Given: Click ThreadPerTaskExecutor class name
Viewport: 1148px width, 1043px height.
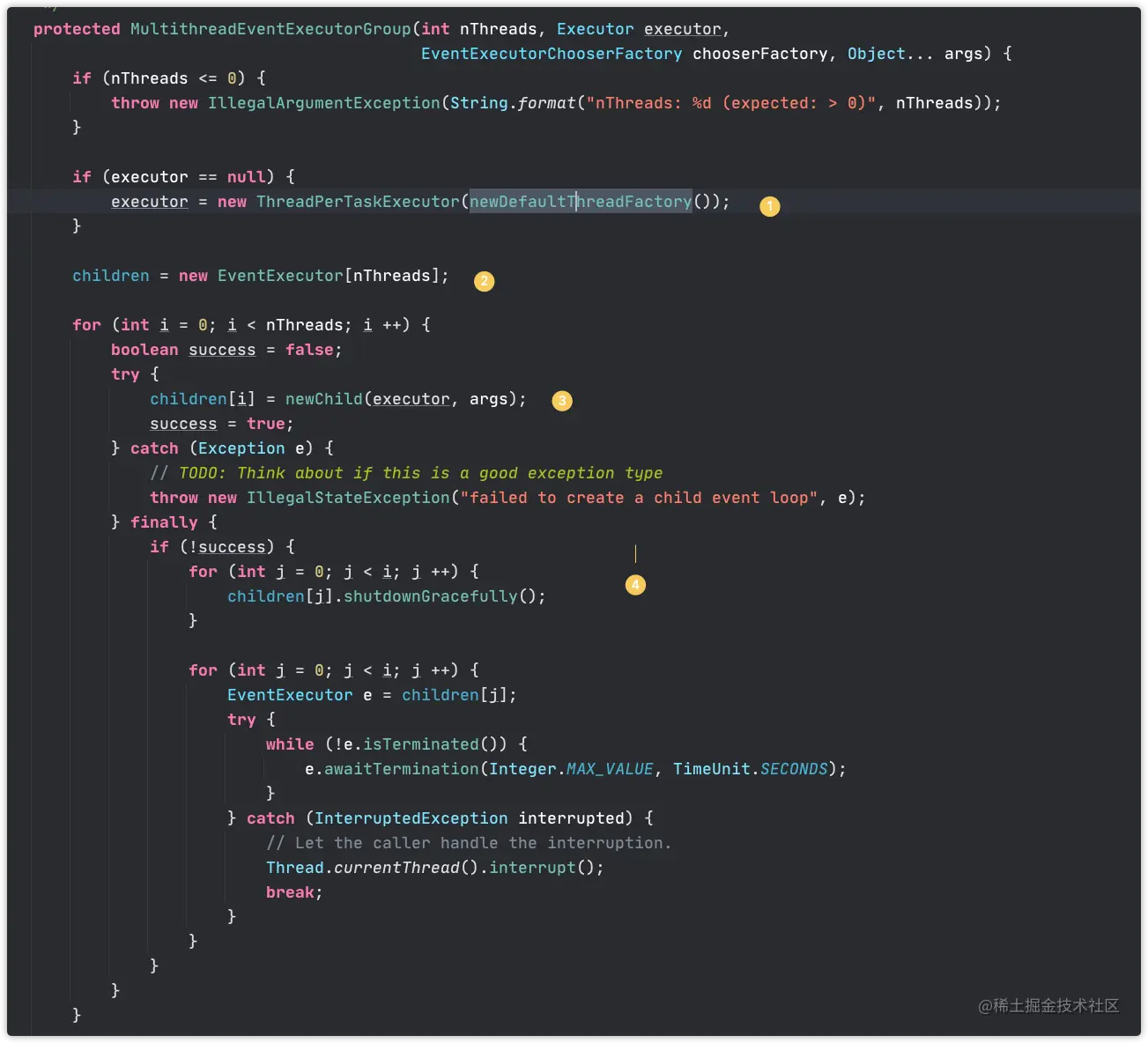Looking at the screenshot, I should click(x=359, y=202).
